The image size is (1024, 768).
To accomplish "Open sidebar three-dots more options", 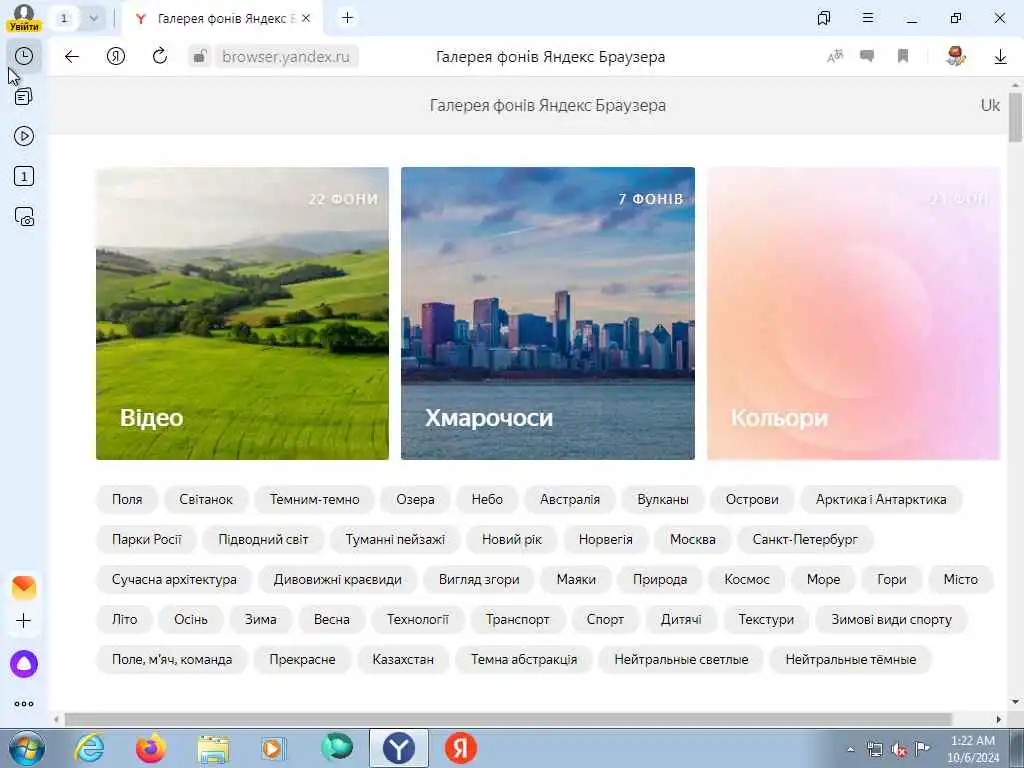I will (x=24, y=704).
